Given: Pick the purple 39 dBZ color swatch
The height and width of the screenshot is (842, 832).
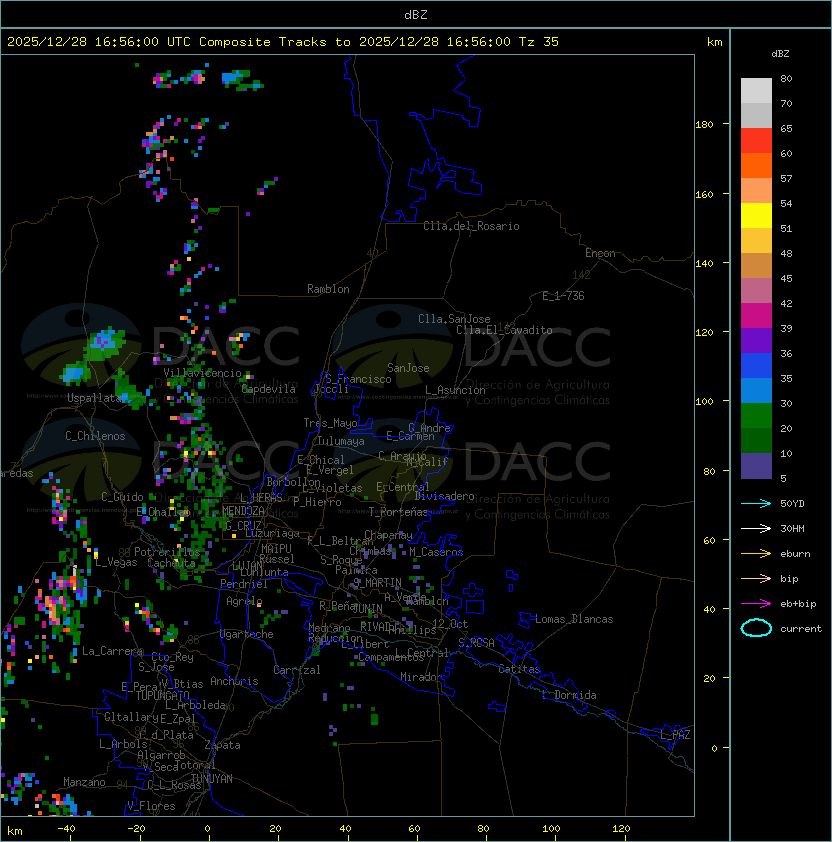Looking at the screenshot, I should coord(756,340).
